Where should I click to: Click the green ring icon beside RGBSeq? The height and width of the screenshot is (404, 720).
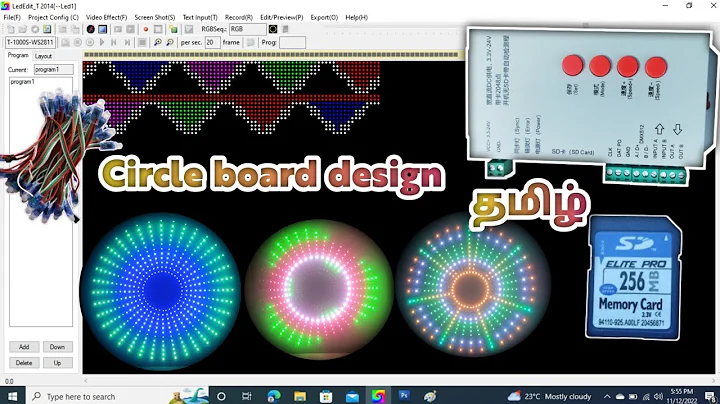[273, 29]
